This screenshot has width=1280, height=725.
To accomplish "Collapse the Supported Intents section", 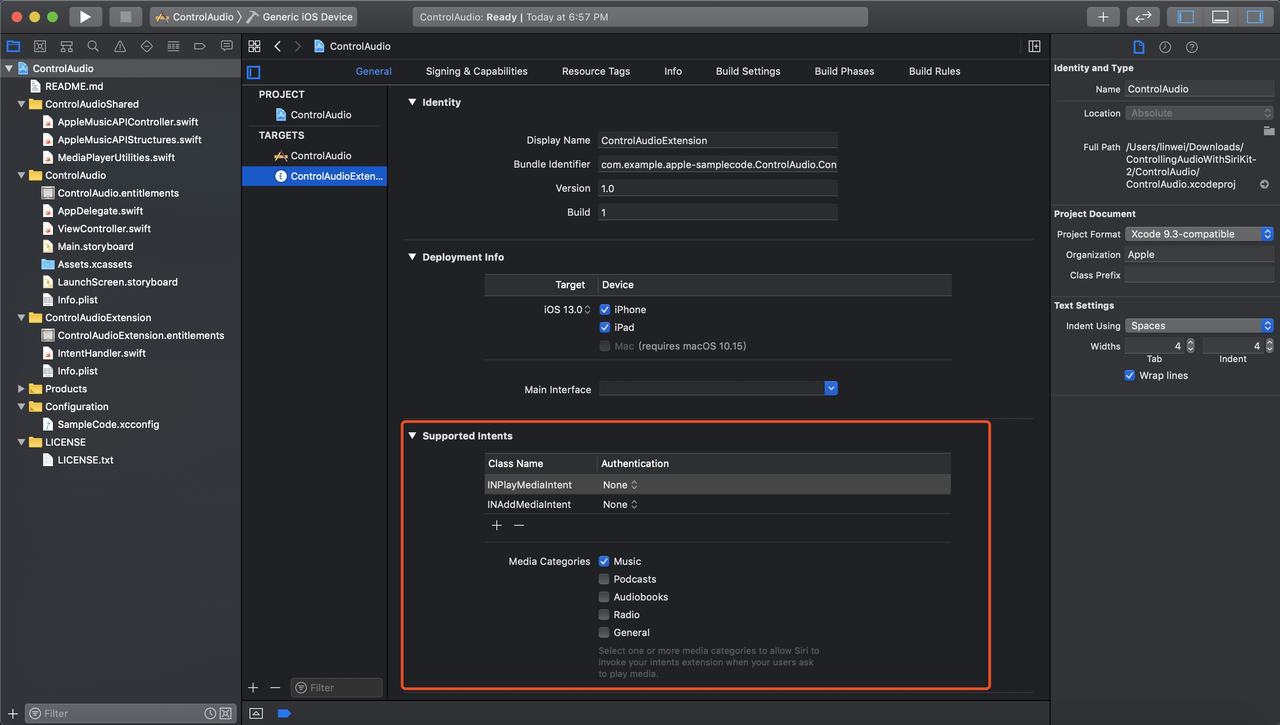I will [412, 436].
